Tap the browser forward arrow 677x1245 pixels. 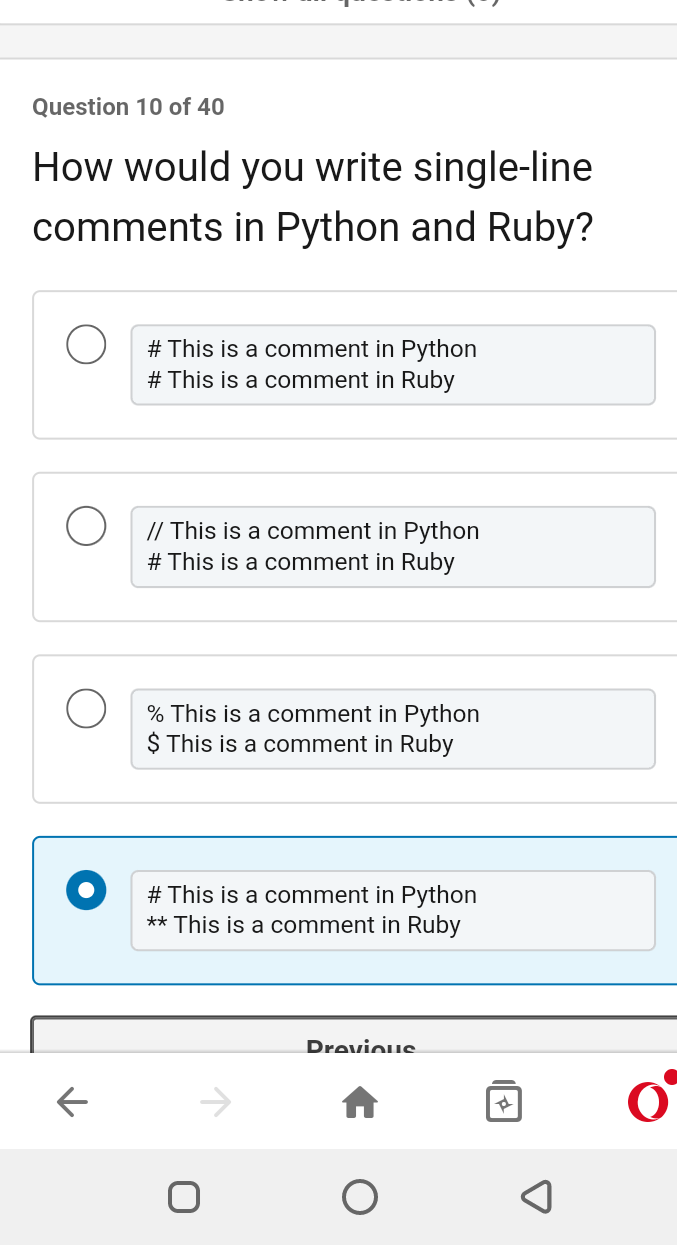[215, 1102]
